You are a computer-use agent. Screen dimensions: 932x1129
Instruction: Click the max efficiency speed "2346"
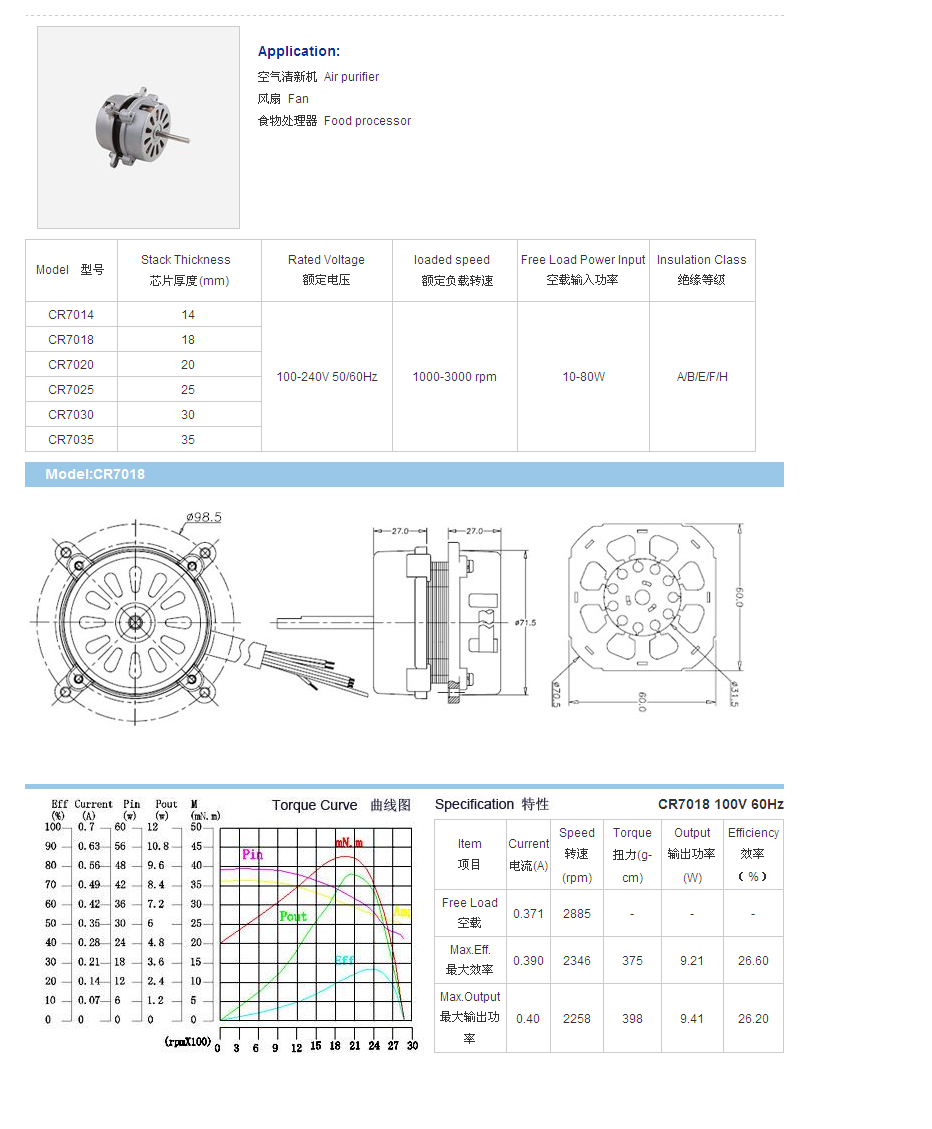point(577,961)
